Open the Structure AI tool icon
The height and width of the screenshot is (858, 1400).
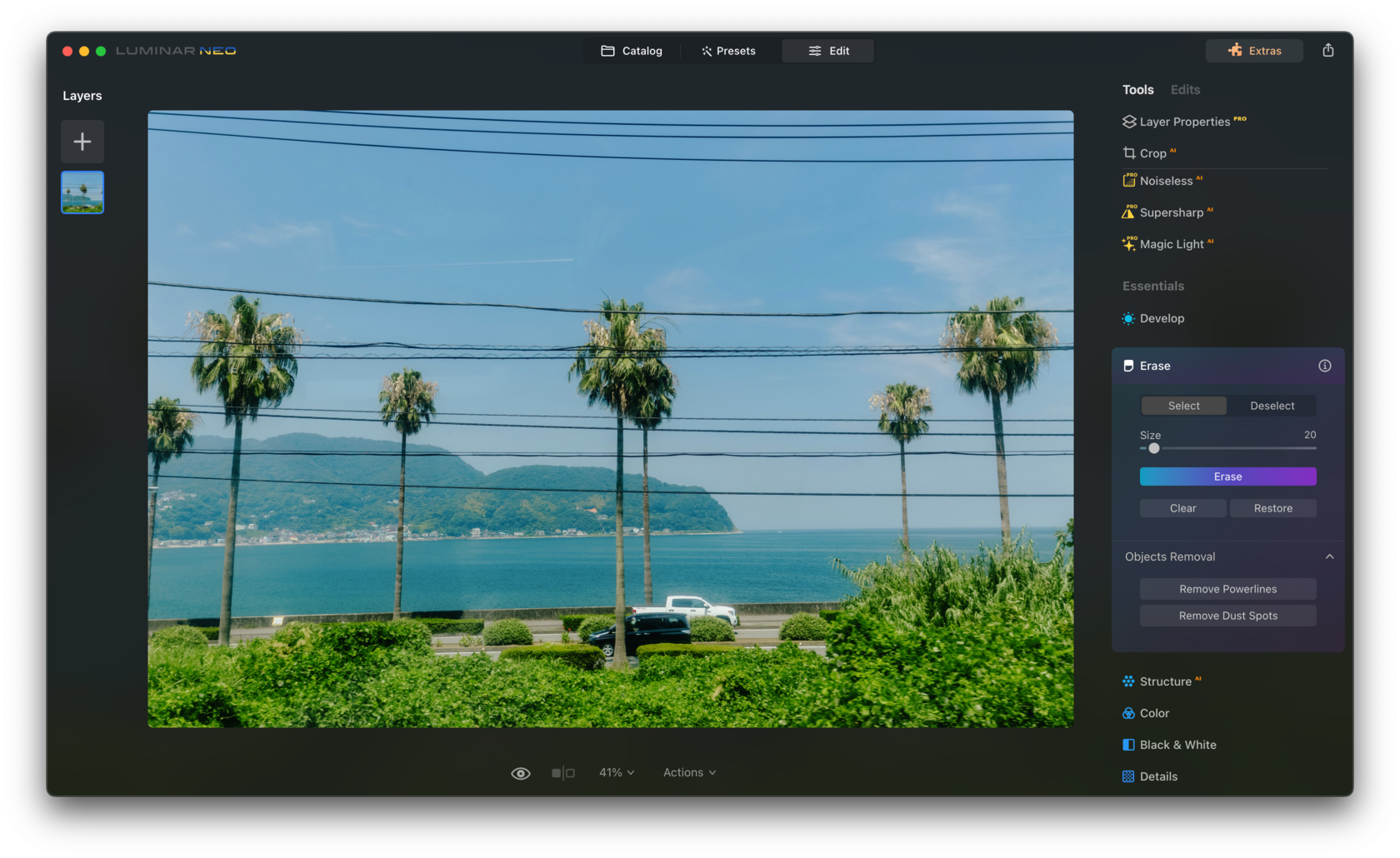(1128, 681)
